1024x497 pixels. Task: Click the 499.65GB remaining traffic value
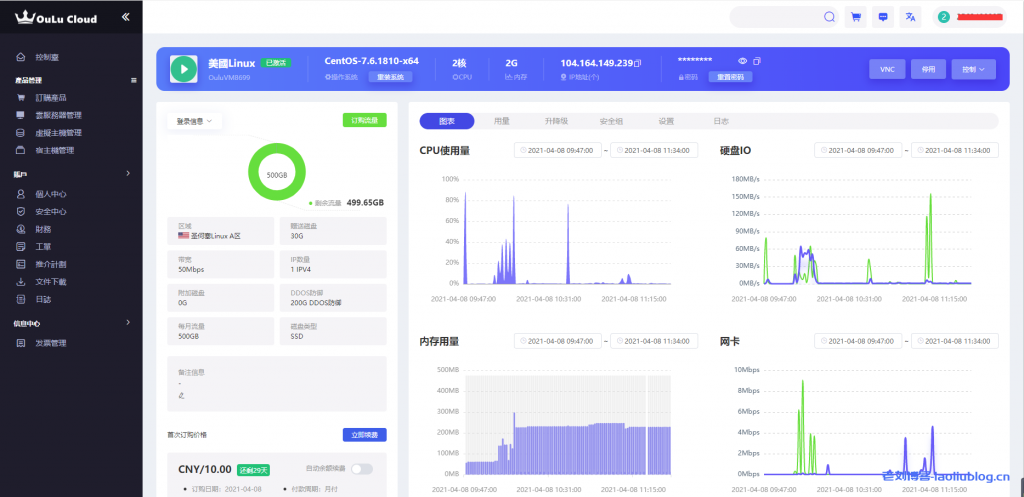(x=365, y=202)
